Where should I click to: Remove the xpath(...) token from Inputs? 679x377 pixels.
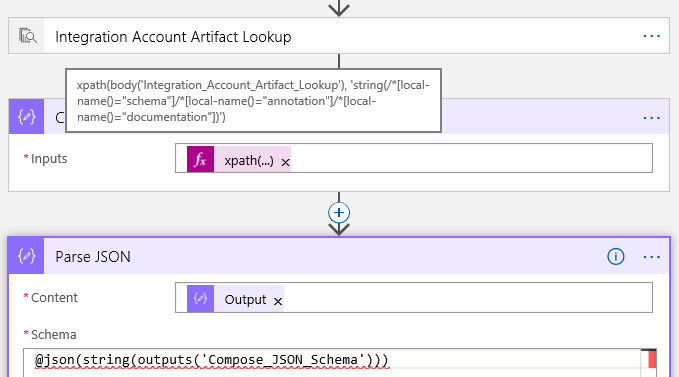pyautogui.click(x=285, y=162)
